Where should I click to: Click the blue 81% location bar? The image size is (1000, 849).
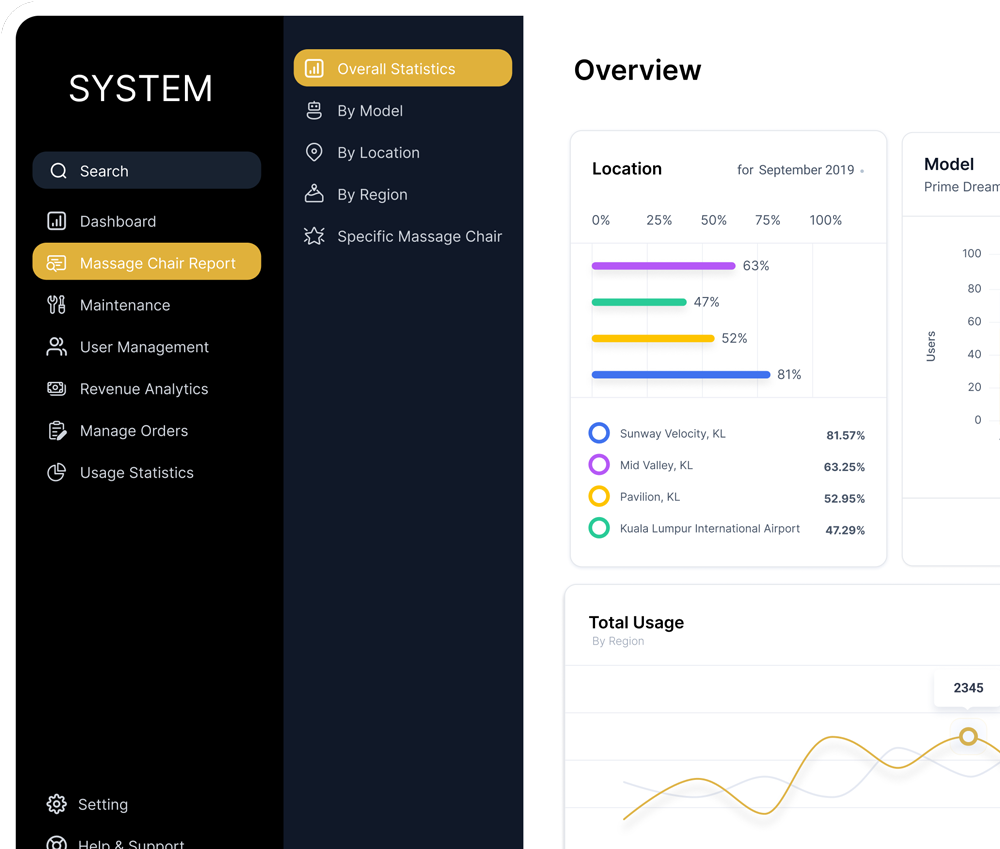point(681,375)
